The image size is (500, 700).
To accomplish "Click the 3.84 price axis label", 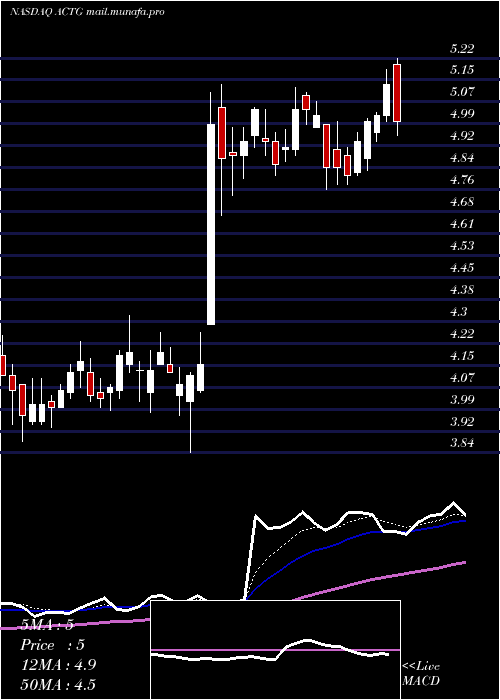I will 462,444.
